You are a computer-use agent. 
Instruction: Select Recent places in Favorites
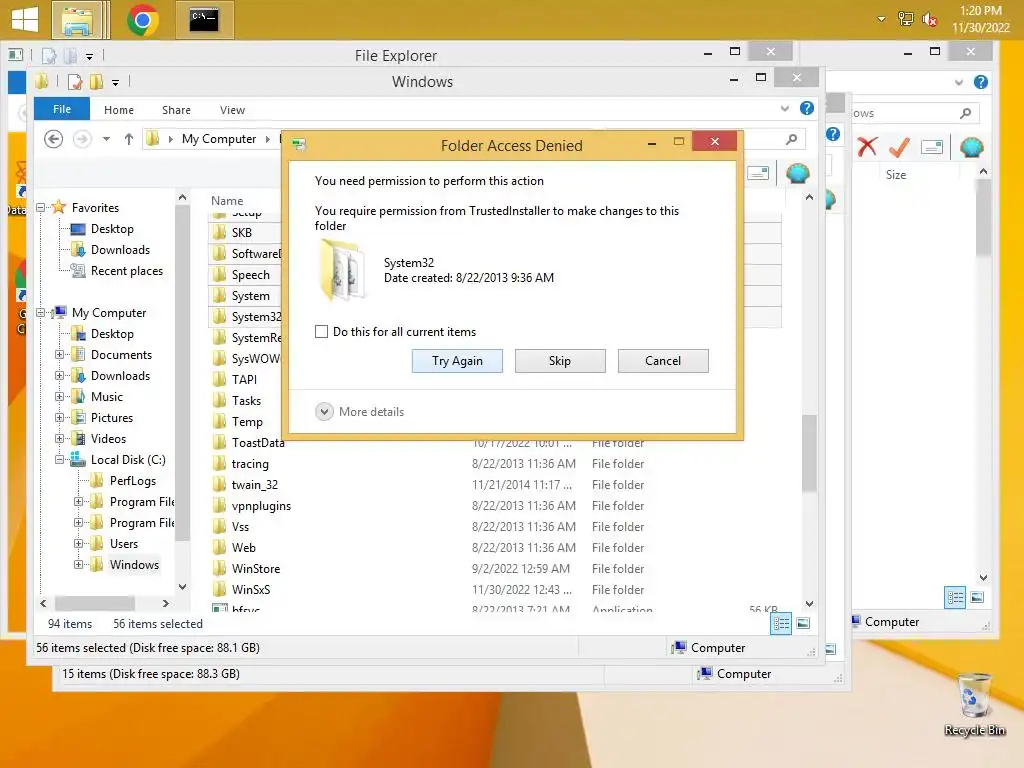127,270
